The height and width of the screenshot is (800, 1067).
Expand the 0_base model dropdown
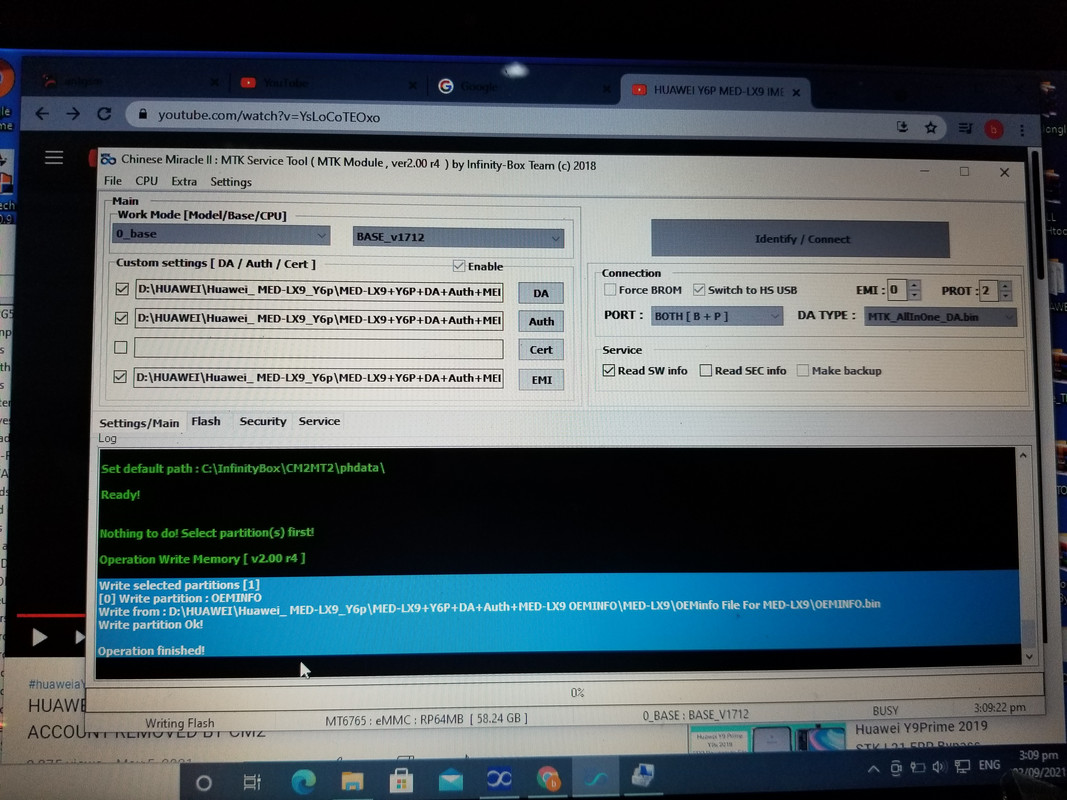[x=220, y=235]
